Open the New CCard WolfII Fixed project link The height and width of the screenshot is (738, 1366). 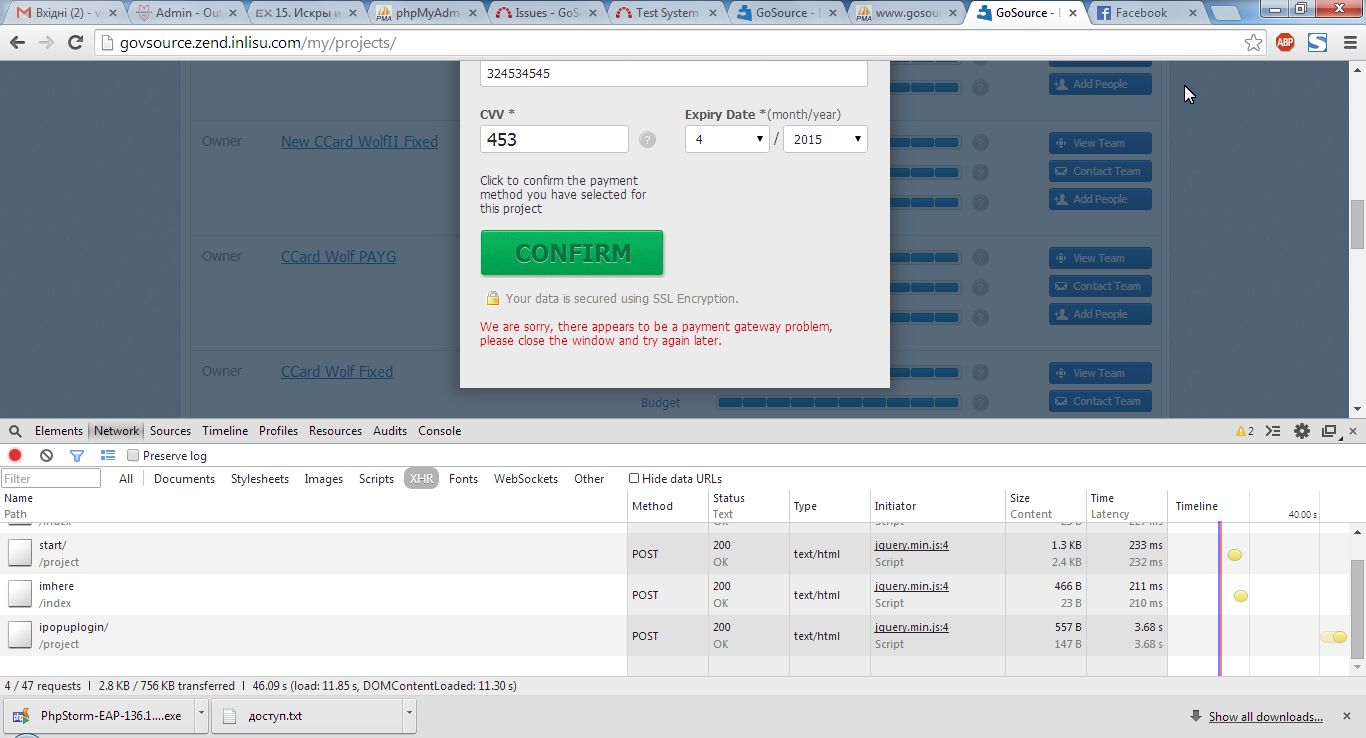point(359,142)
